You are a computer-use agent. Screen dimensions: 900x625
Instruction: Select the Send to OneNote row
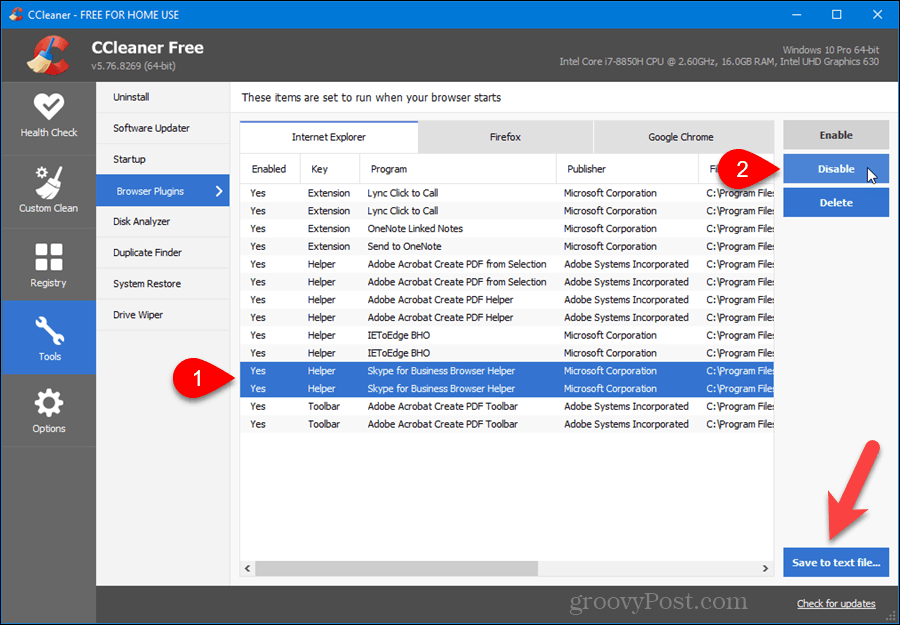pos(507,246)
